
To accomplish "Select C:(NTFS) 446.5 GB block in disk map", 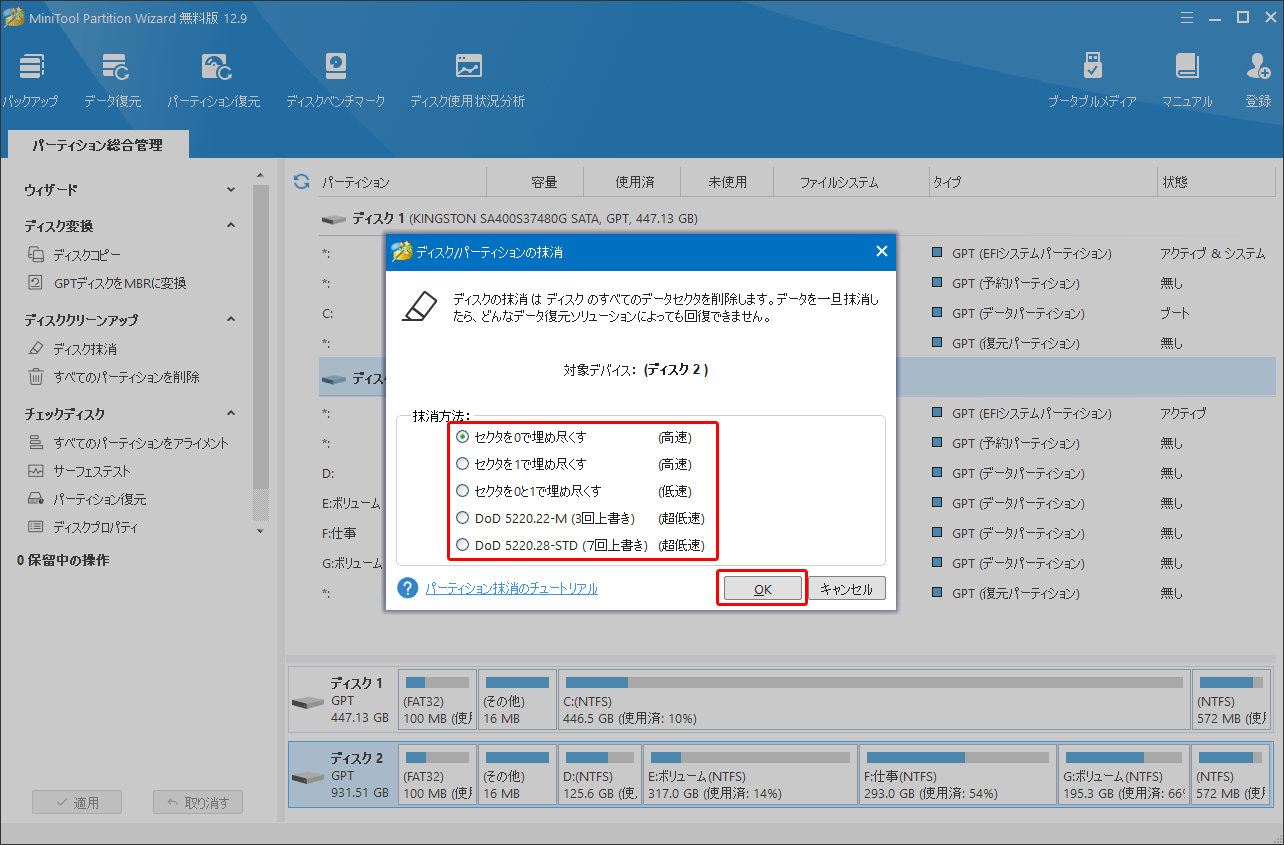I will point(873,700).
